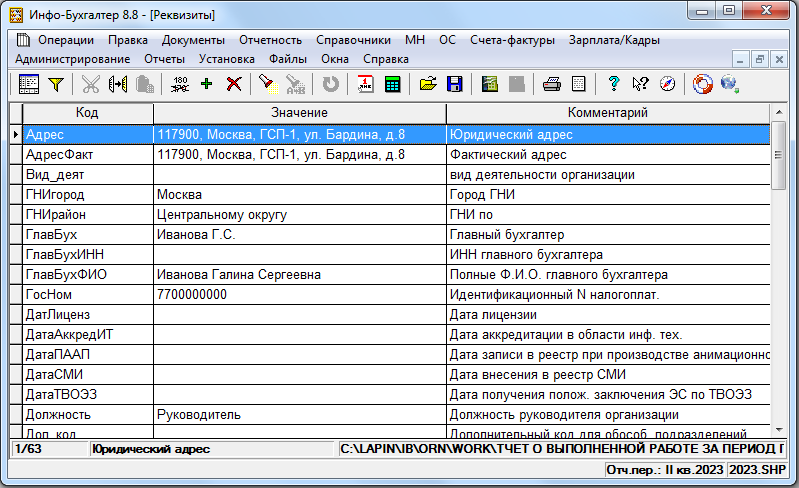The height and width of the screenshot is (488, 799).
Task: Open the Справочники menu
Action: click(x=353, y=40)
